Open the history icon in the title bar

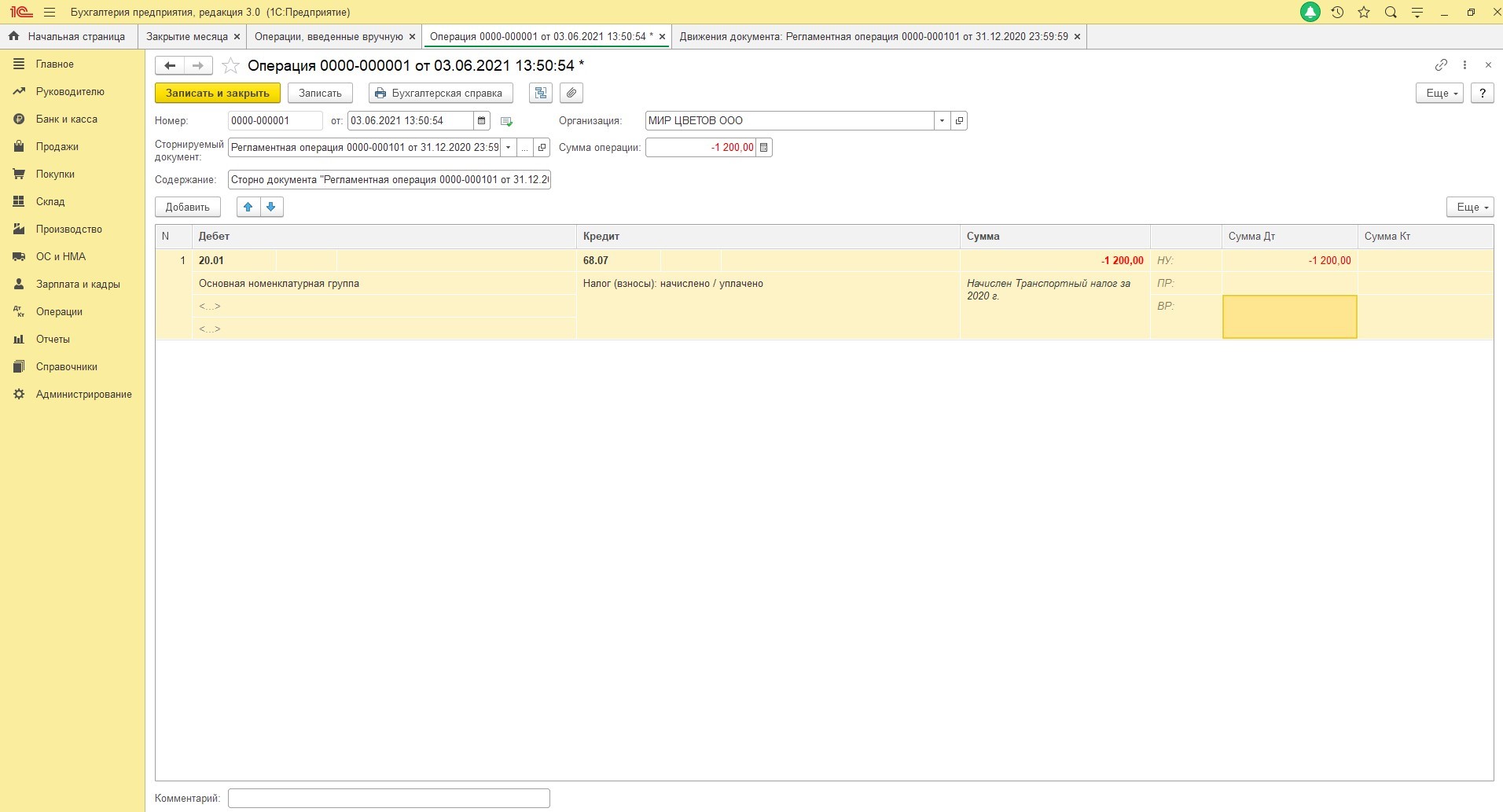tap(1337, 13)
